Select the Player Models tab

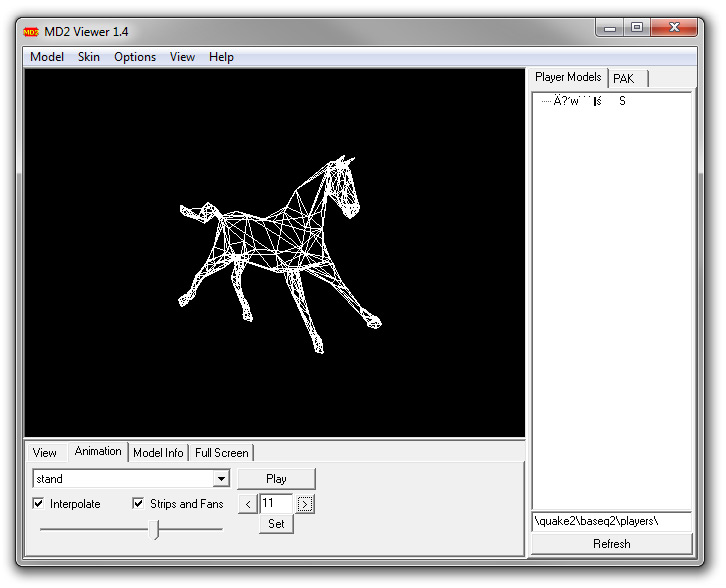click(568, 78)
